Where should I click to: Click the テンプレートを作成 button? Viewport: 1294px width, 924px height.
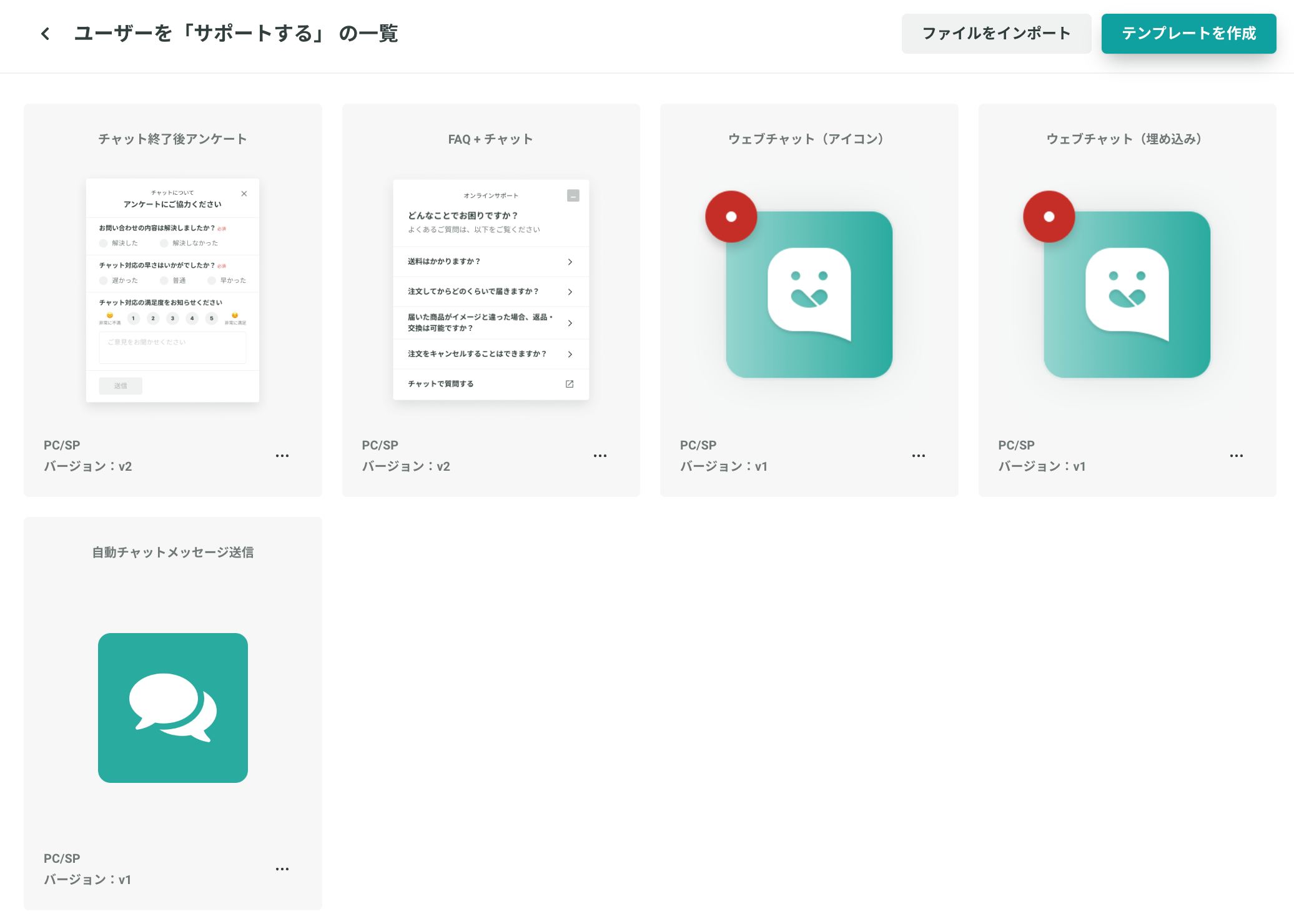point(1188,34)
